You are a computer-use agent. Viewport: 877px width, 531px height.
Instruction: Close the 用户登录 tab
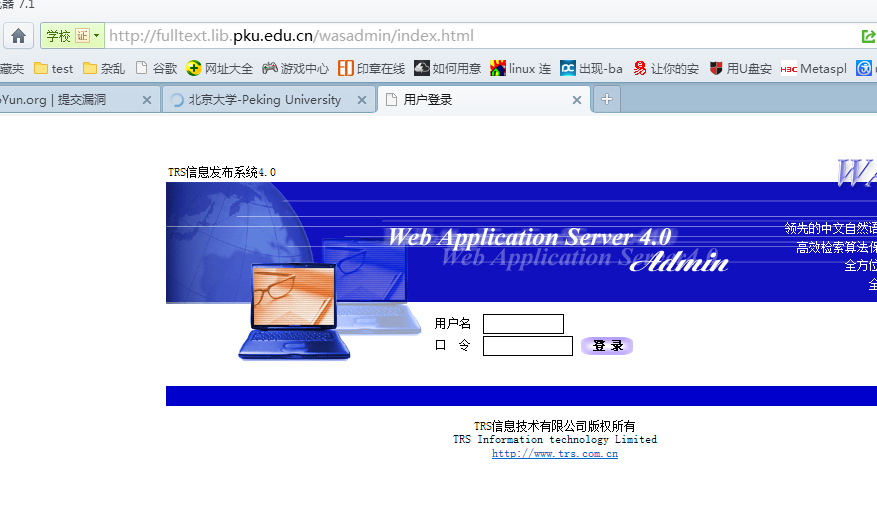click(577, 100)
